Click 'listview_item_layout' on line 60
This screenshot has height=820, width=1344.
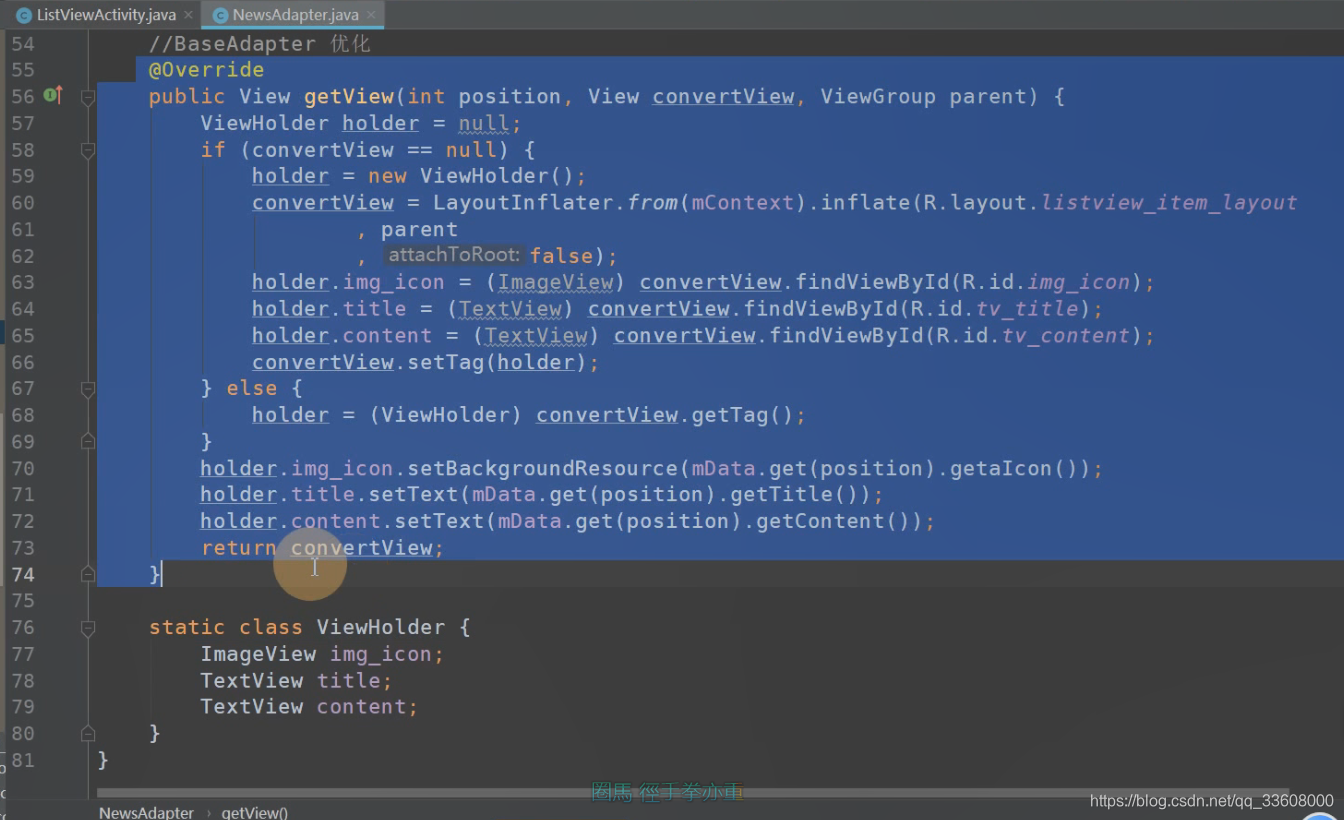point(1169,203)
